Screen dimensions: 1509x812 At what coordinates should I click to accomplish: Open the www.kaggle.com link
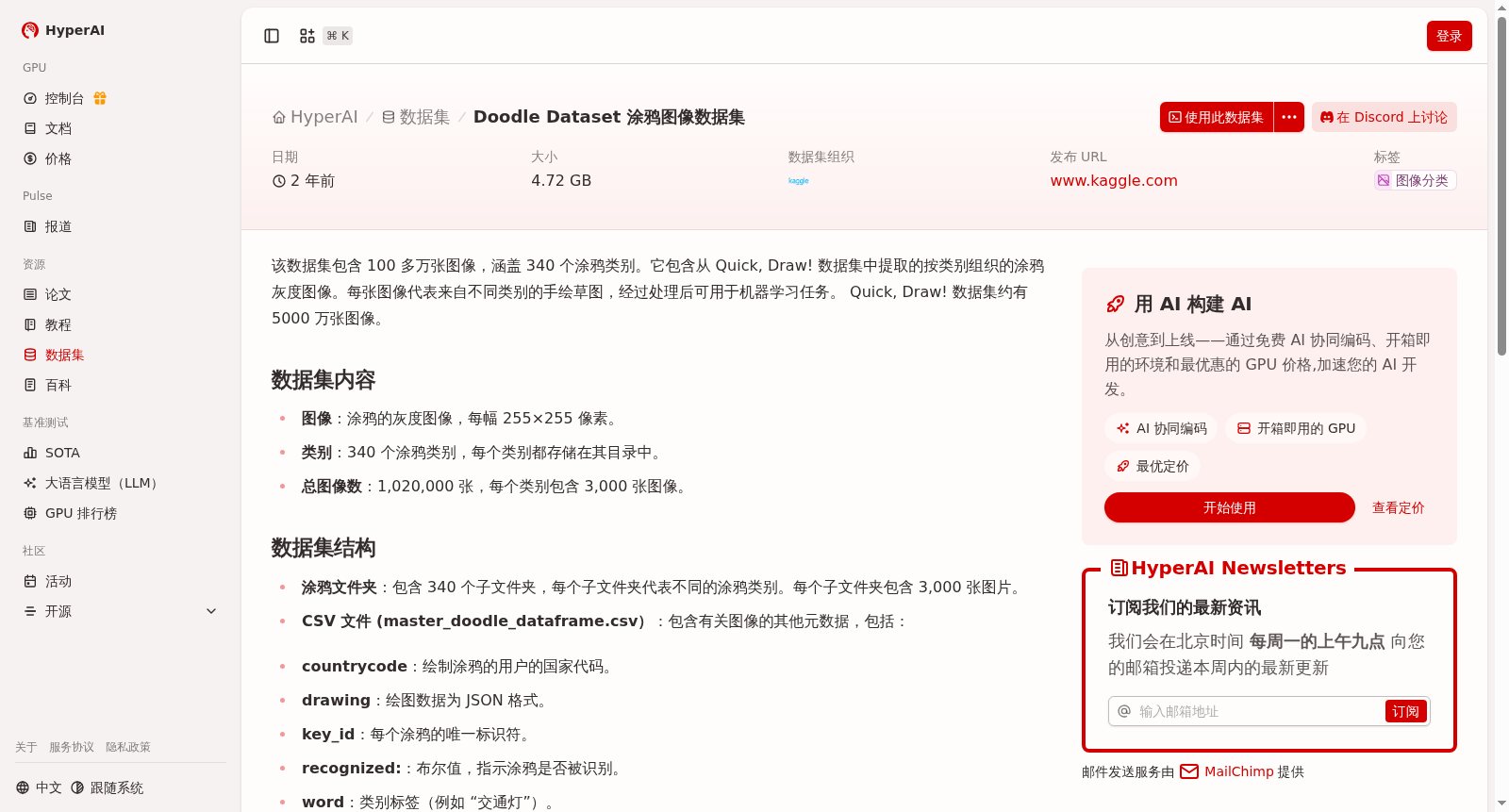(1114, 181)
